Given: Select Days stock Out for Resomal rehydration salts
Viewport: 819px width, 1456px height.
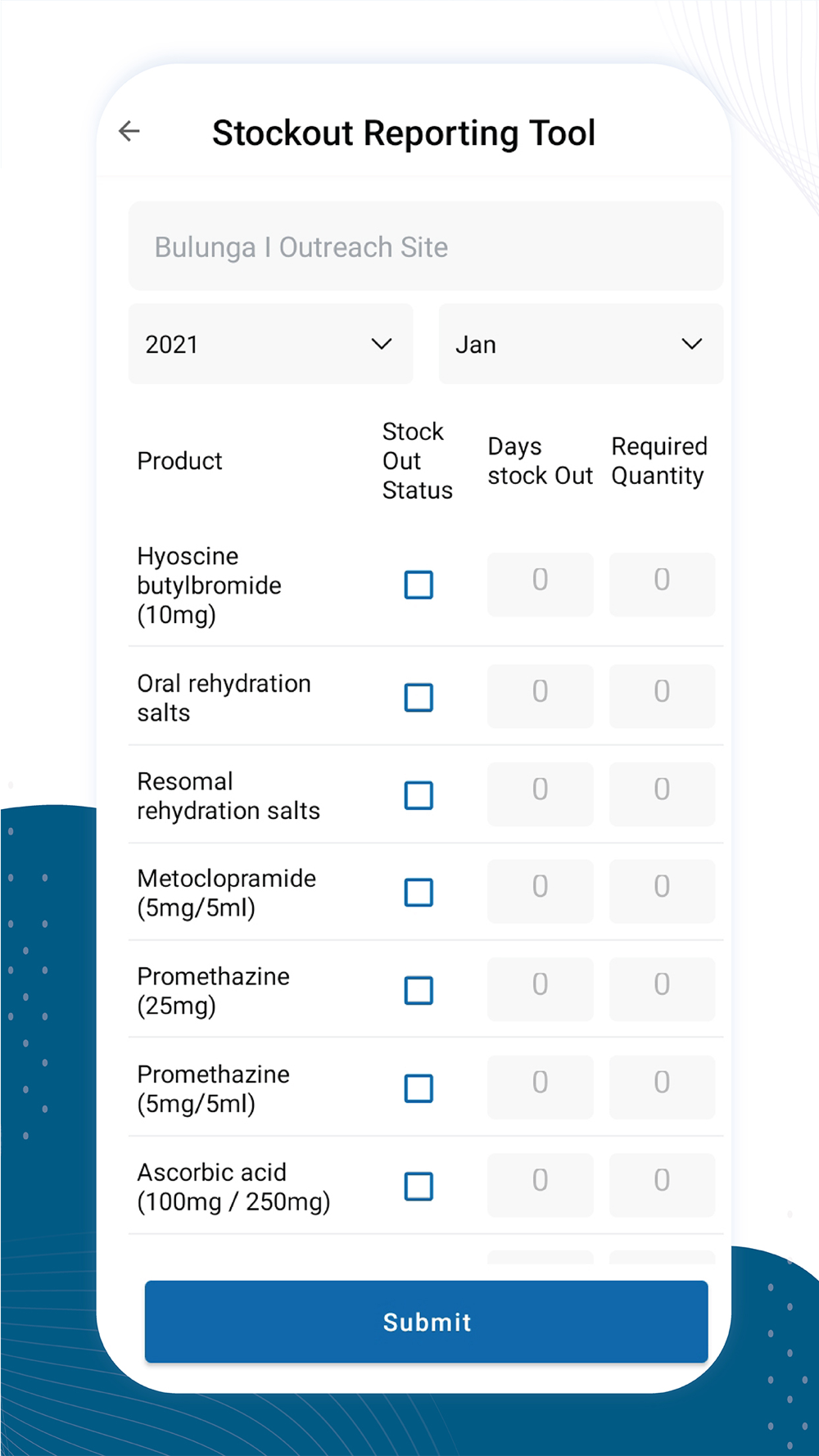Looking at the screenshot, I should (540, 794).
